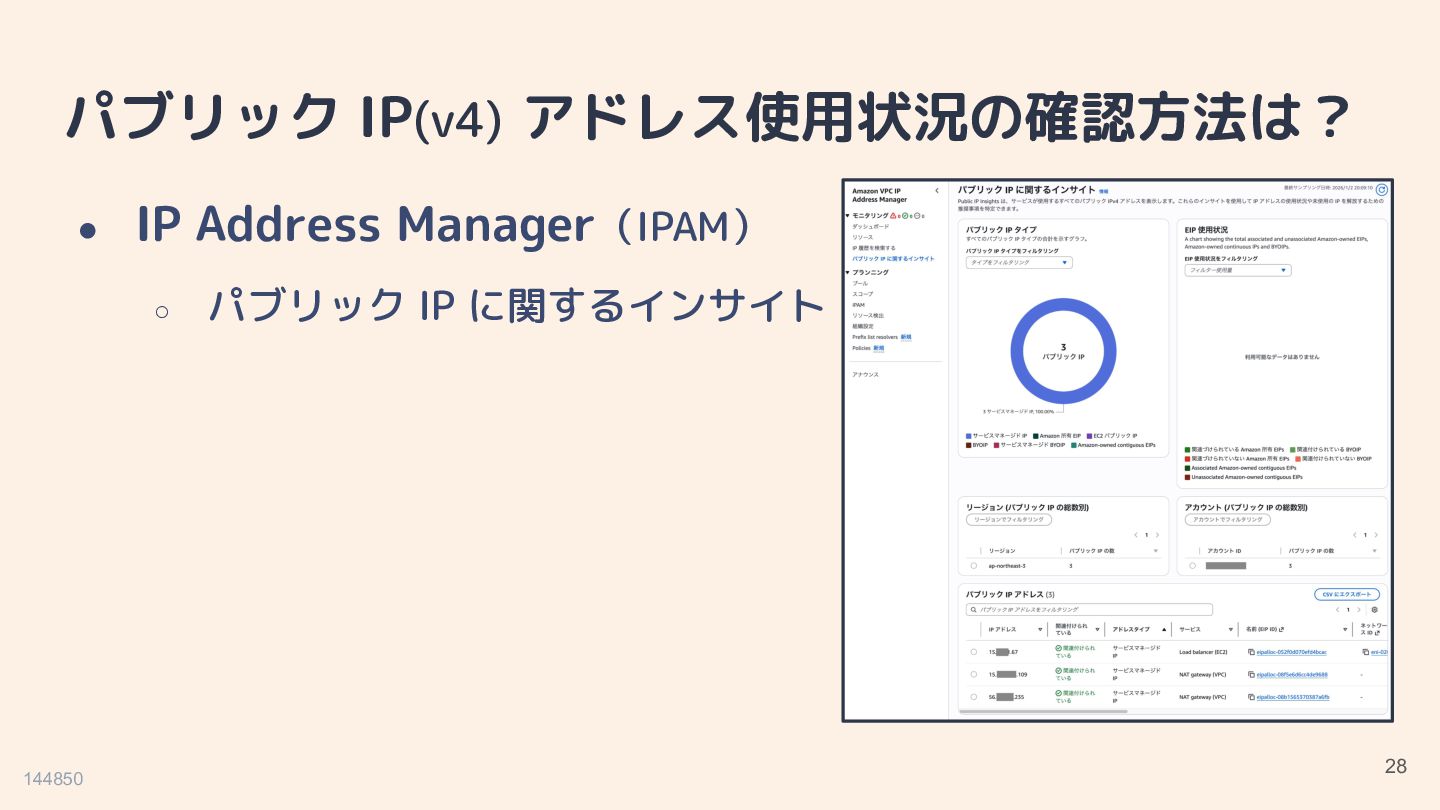Open 組織設定 in the sidebar
Screen dimensions: 1440x810
click(863, 326)
